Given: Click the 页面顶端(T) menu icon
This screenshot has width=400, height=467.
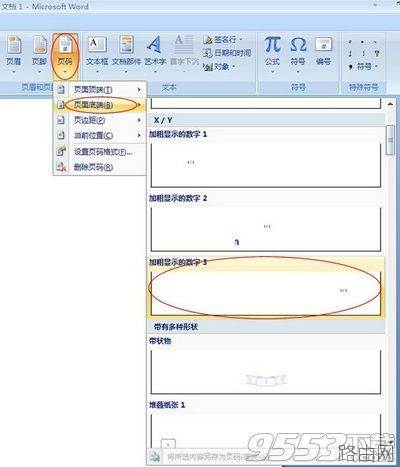Looking at the screenshot, I should (x=61, y=89).
